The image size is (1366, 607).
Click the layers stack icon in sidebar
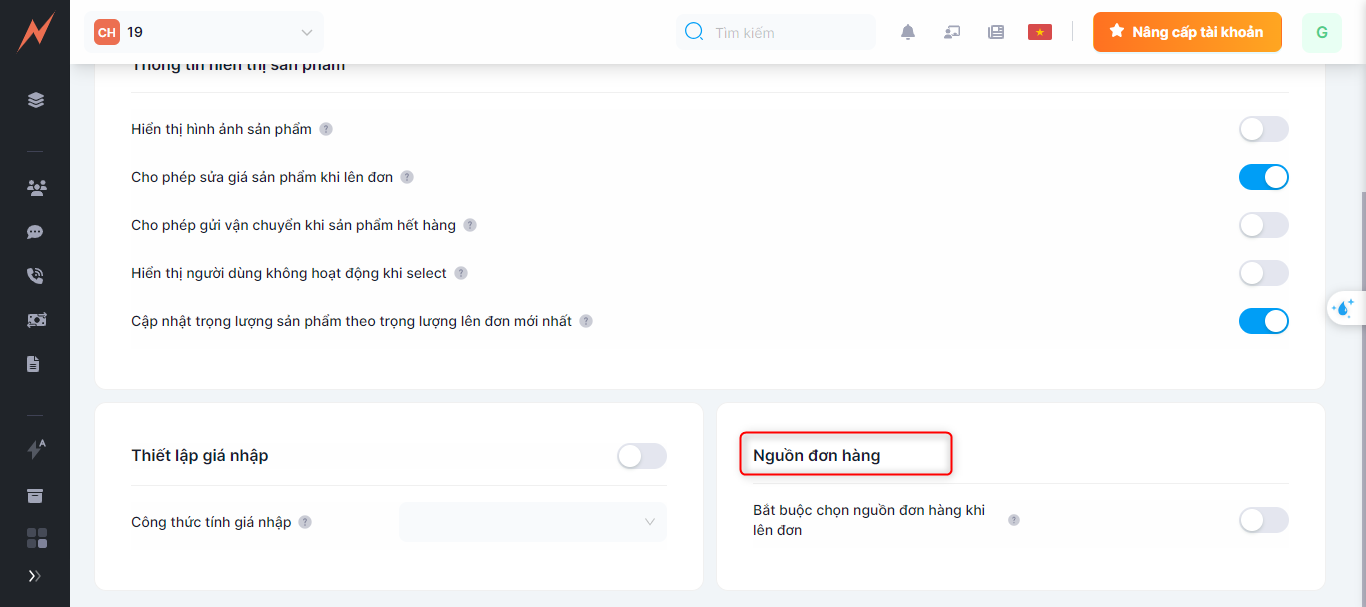(36, 100)
